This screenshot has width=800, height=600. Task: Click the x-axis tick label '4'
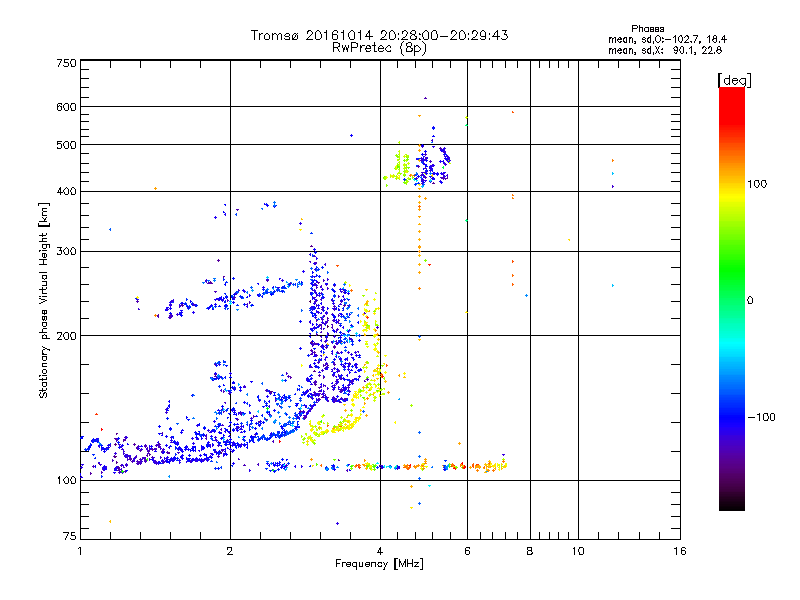click(x=380, y=551)
